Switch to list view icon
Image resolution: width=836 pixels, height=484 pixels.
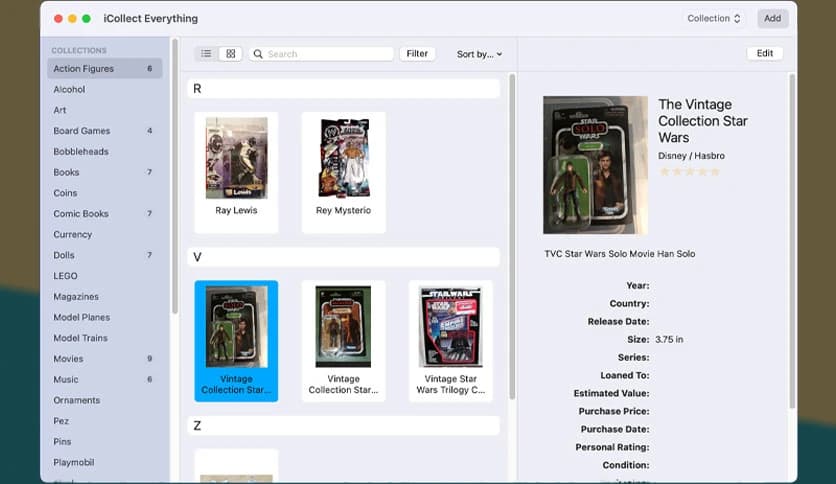coord(206,54)
